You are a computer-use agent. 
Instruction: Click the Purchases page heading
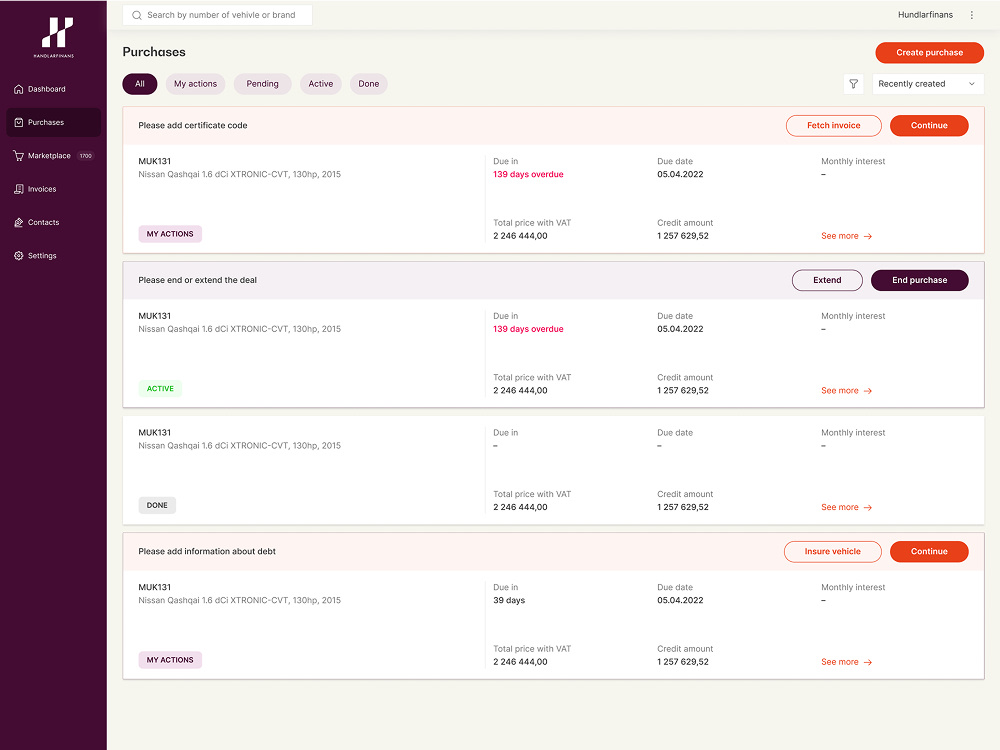154,52
